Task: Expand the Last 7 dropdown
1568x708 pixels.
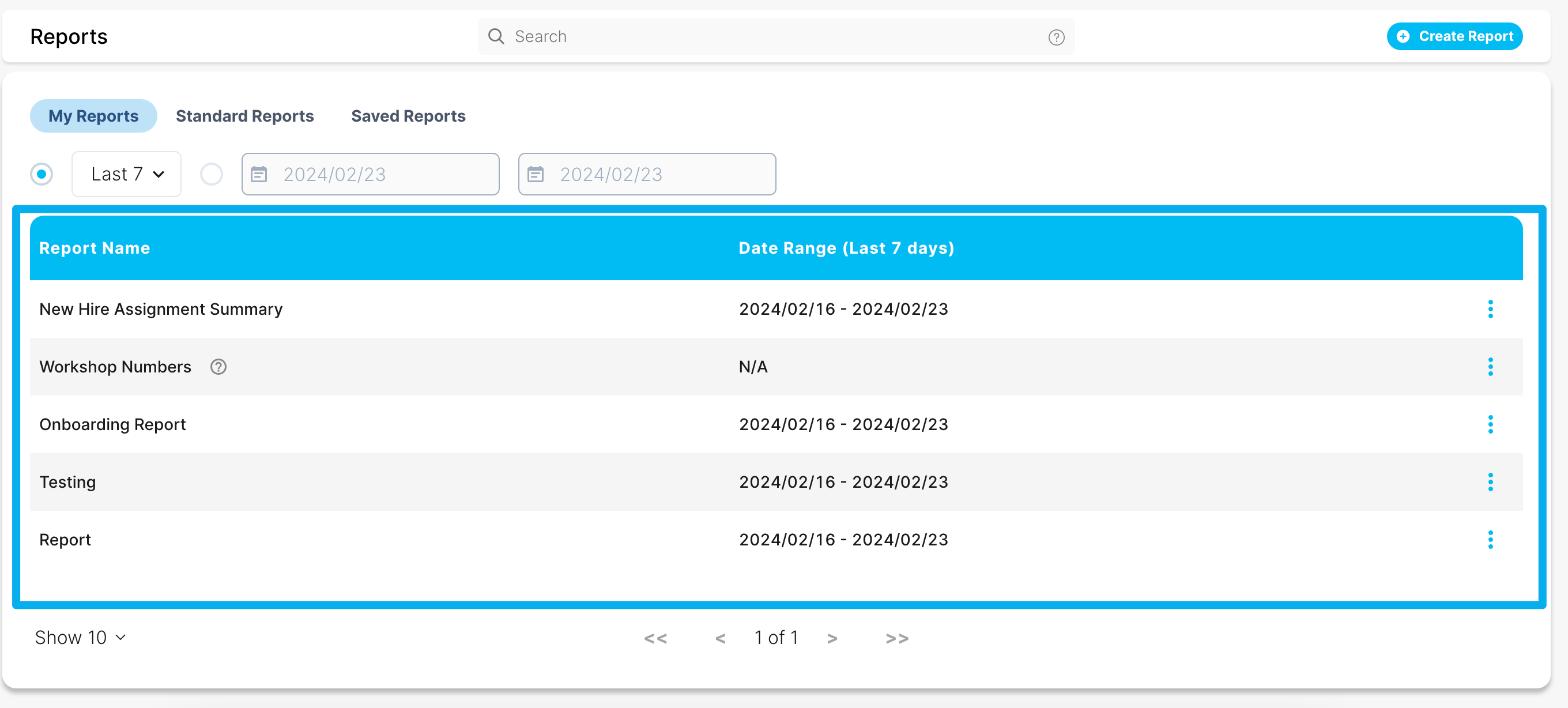Action: coord(127,175)
